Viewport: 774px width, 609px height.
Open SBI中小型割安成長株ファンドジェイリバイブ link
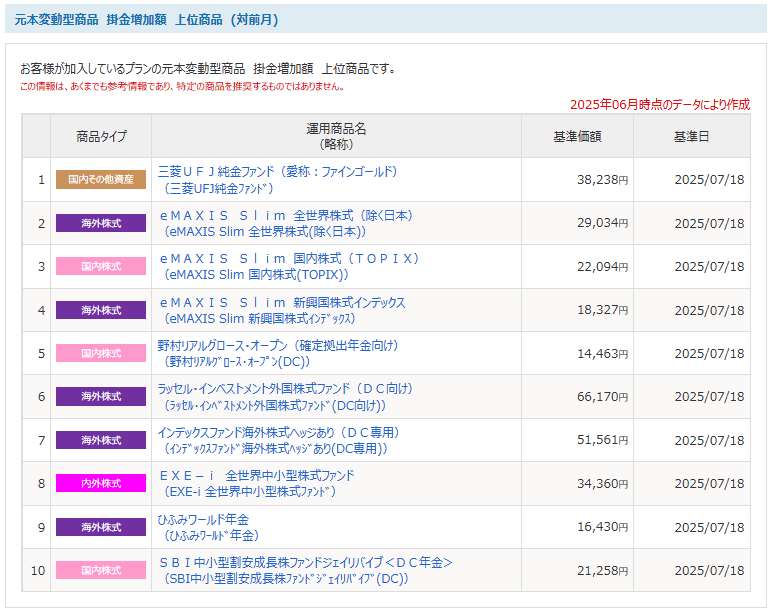305,571
